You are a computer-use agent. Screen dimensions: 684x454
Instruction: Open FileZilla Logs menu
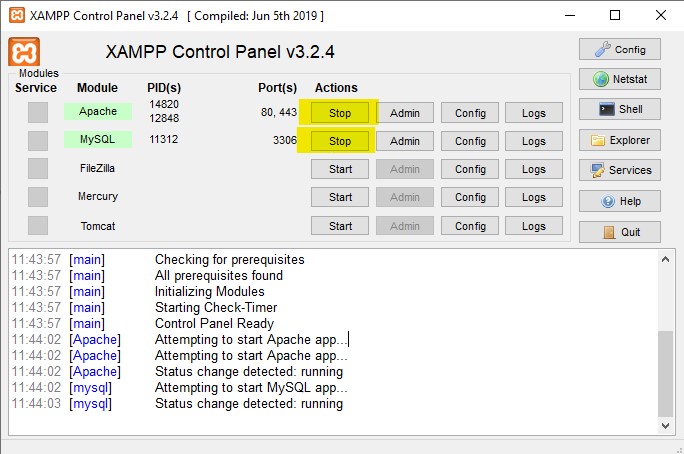534,169
